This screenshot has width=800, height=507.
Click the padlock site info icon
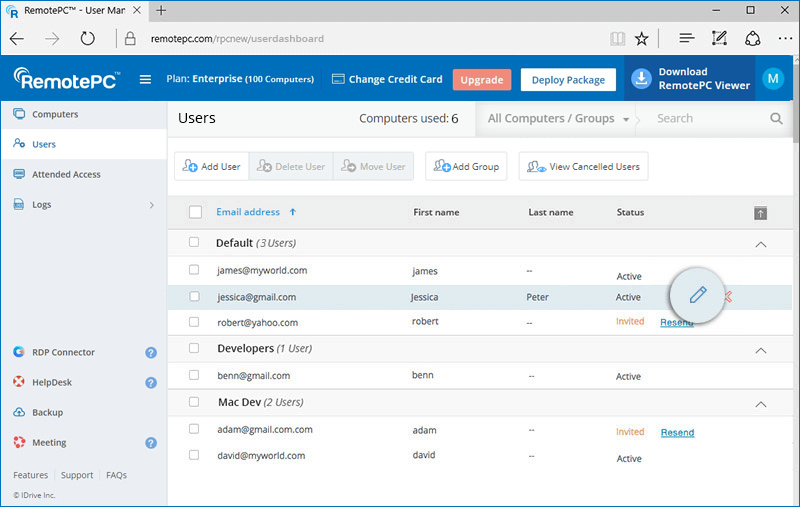130,38
